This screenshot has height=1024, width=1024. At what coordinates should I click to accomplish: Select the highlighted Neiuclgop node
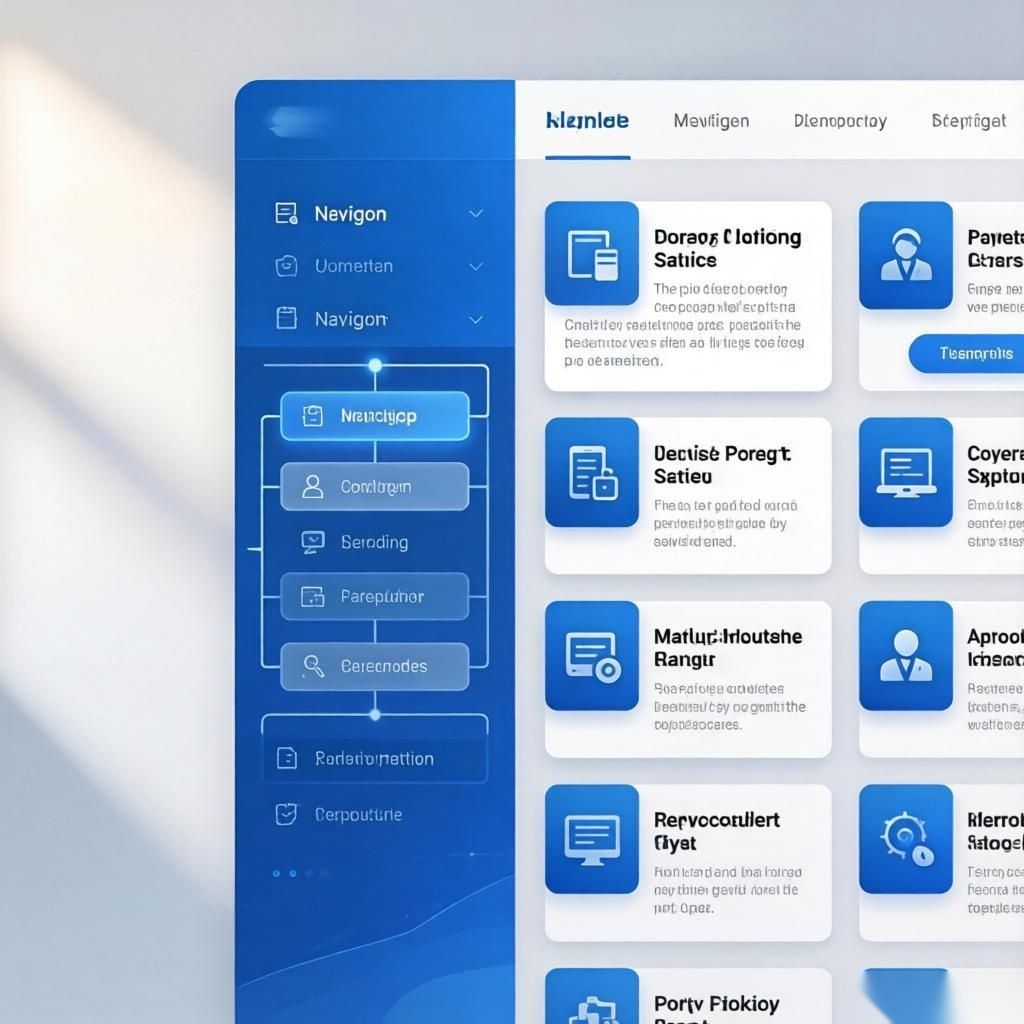(x=374, y=416)
